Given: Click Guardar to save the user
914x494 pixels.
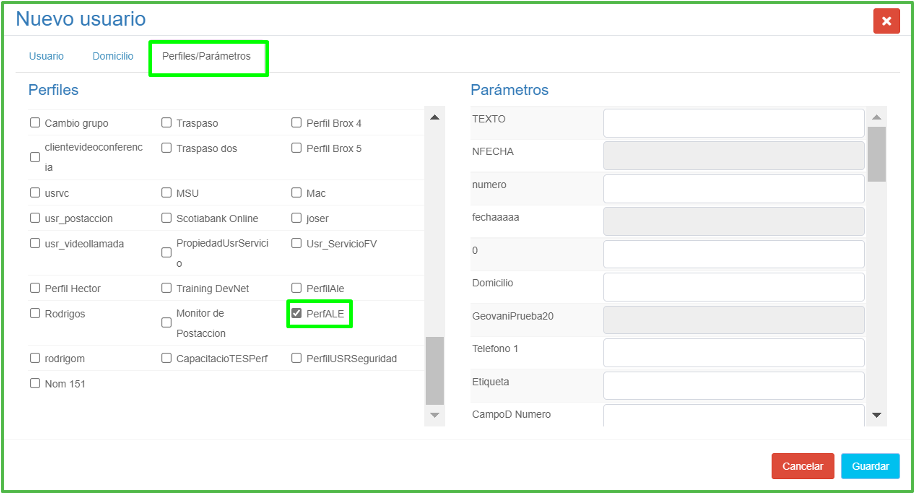Looking at the screenshot, I should [870, 466].
